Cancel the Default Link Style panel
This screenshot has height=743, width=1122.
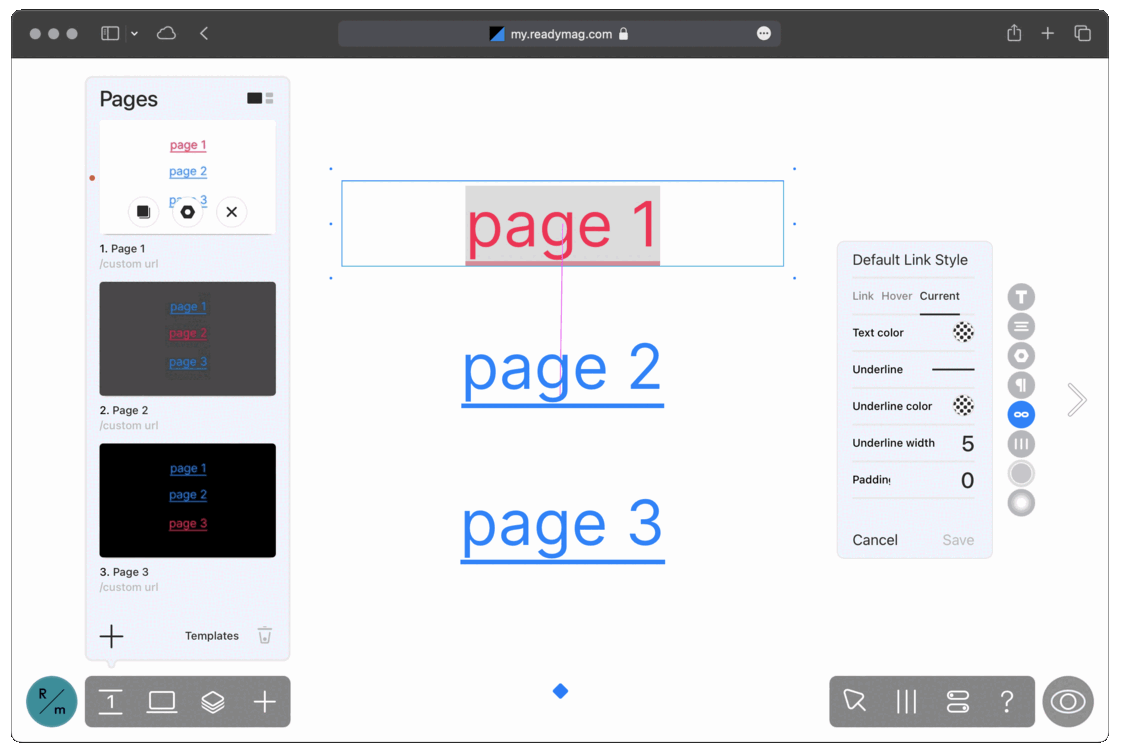point(874,540)
